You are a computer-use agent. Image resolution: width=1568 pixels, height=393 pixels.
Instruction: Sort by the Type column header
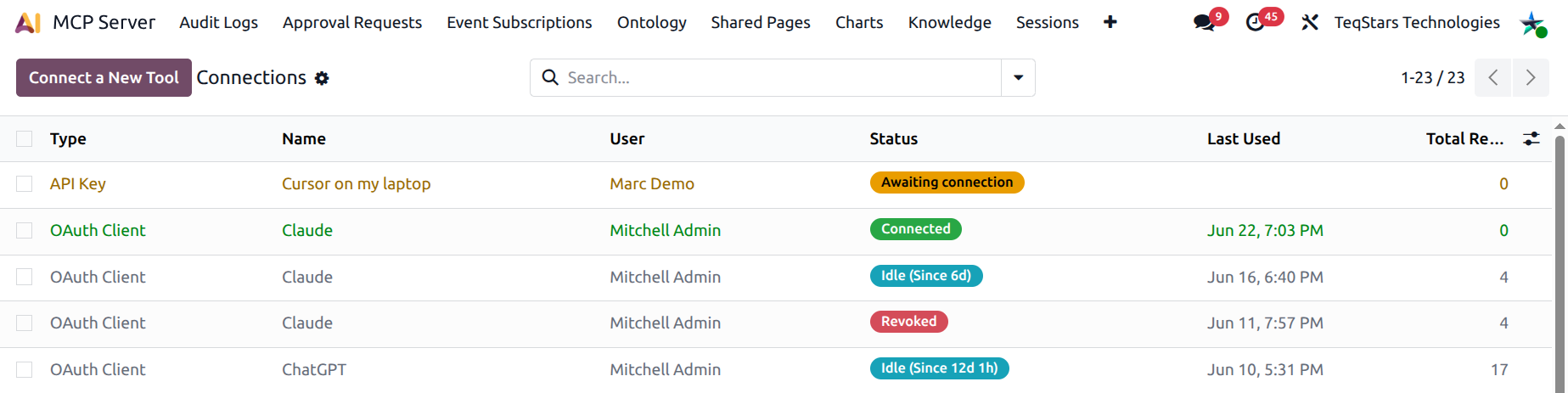coord(68,139)
